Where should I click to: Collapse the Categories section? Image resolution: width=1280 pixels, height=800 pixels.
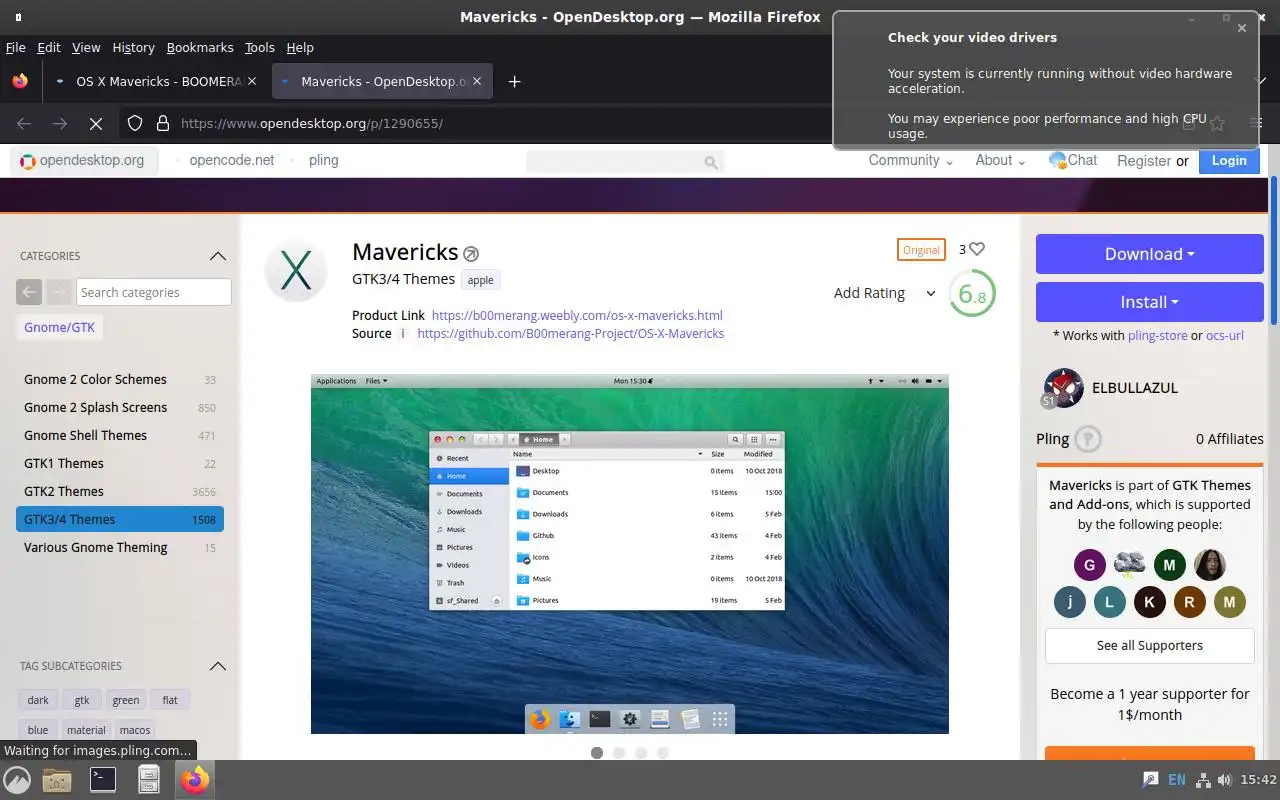[x=218, y=256]
